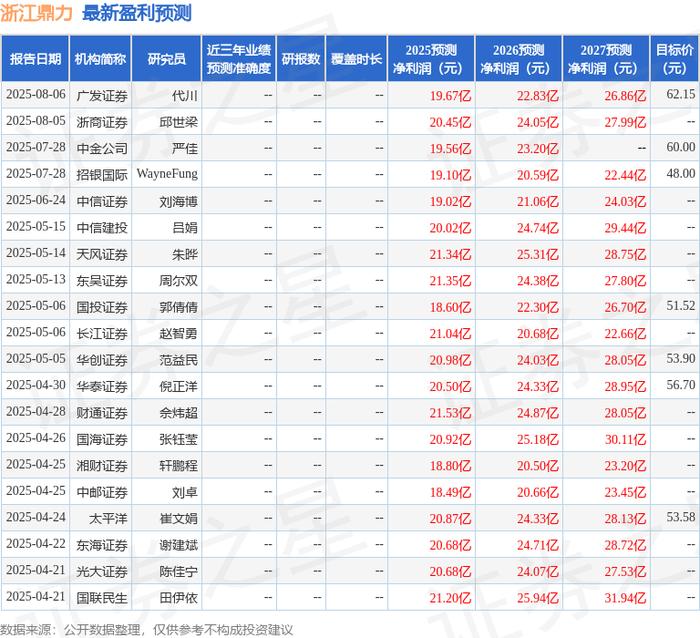Click the 研报数 column header
Screen dimensions: 700x638
pos(301,59)
